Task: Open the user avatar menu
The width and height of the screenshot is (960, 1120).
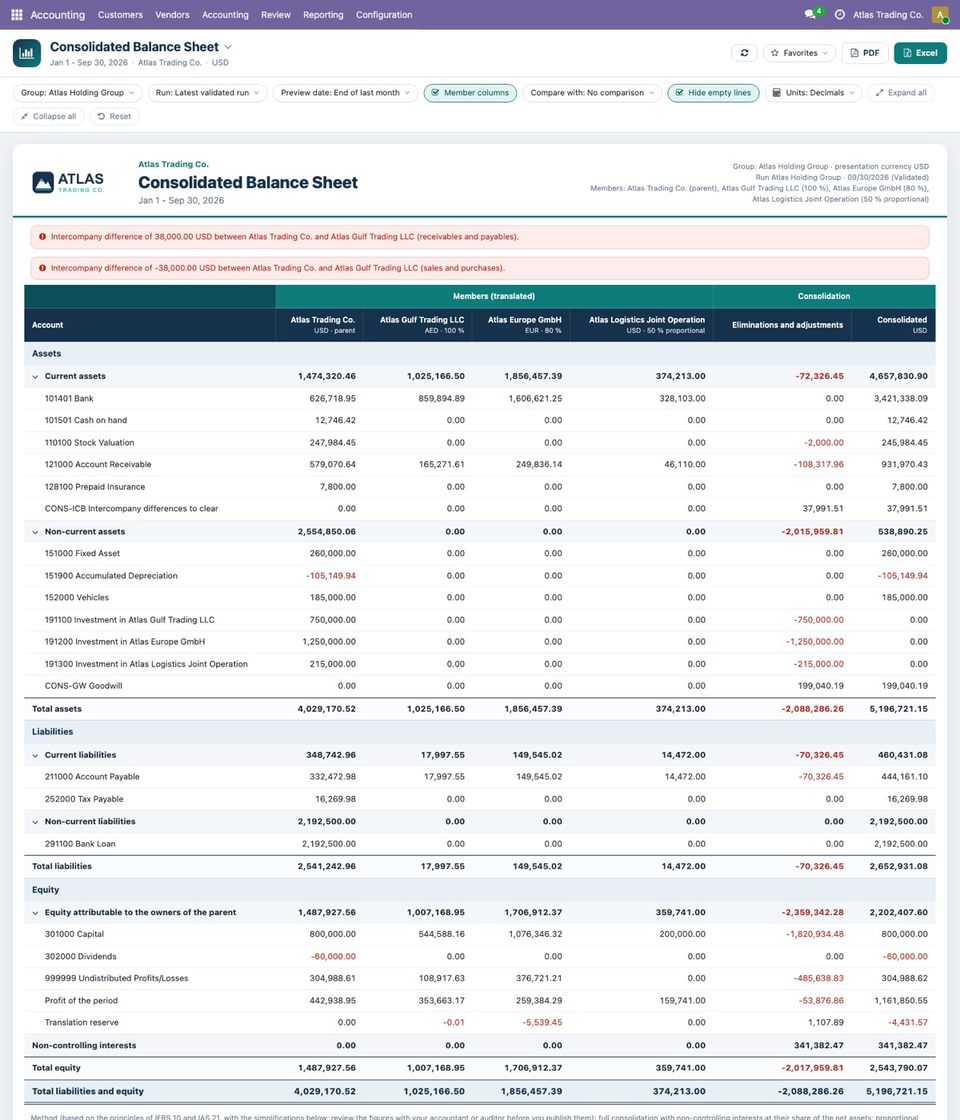Action: (940, 14)
